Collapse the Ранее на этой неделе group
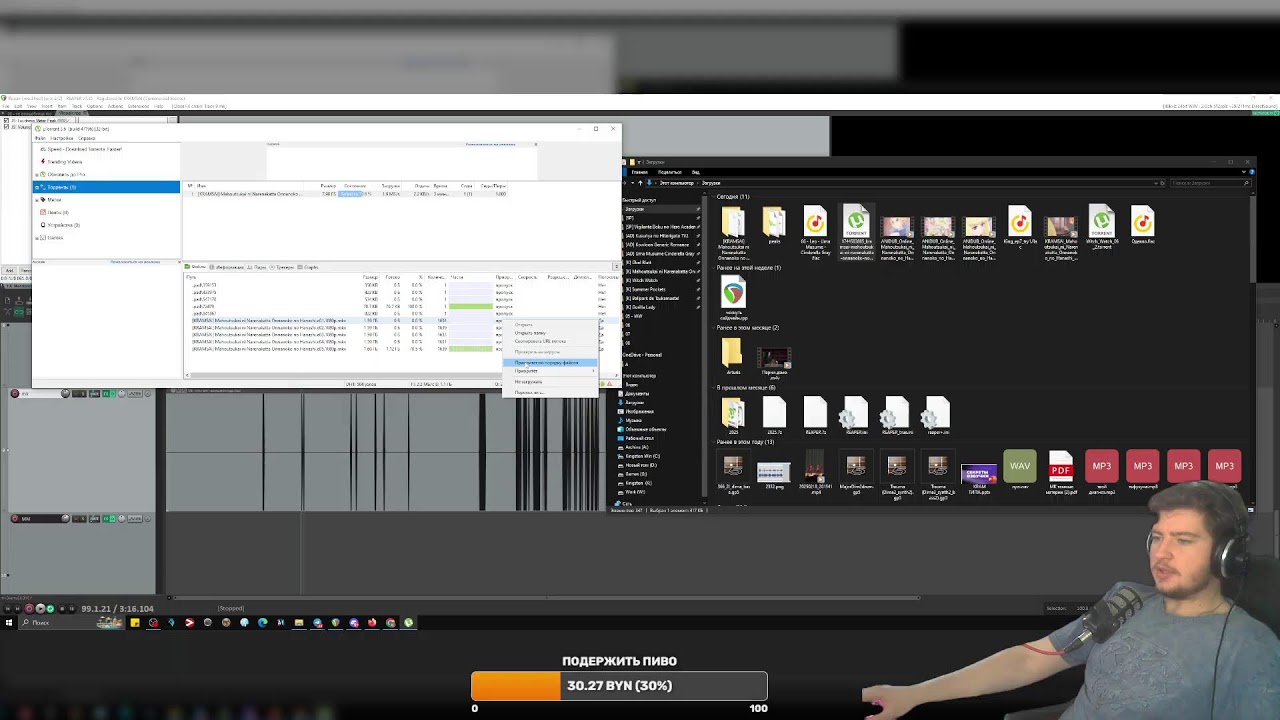This screenshot has width=1280, height=720. click(714, 268)
